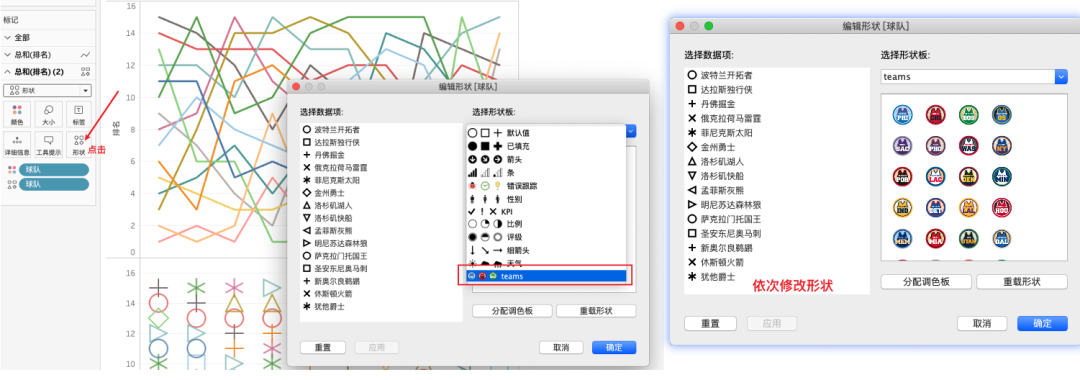Screen dimensions: 1080x380
Task: Pick the MIA team logo shape
Action: click(x=935, y=238)
